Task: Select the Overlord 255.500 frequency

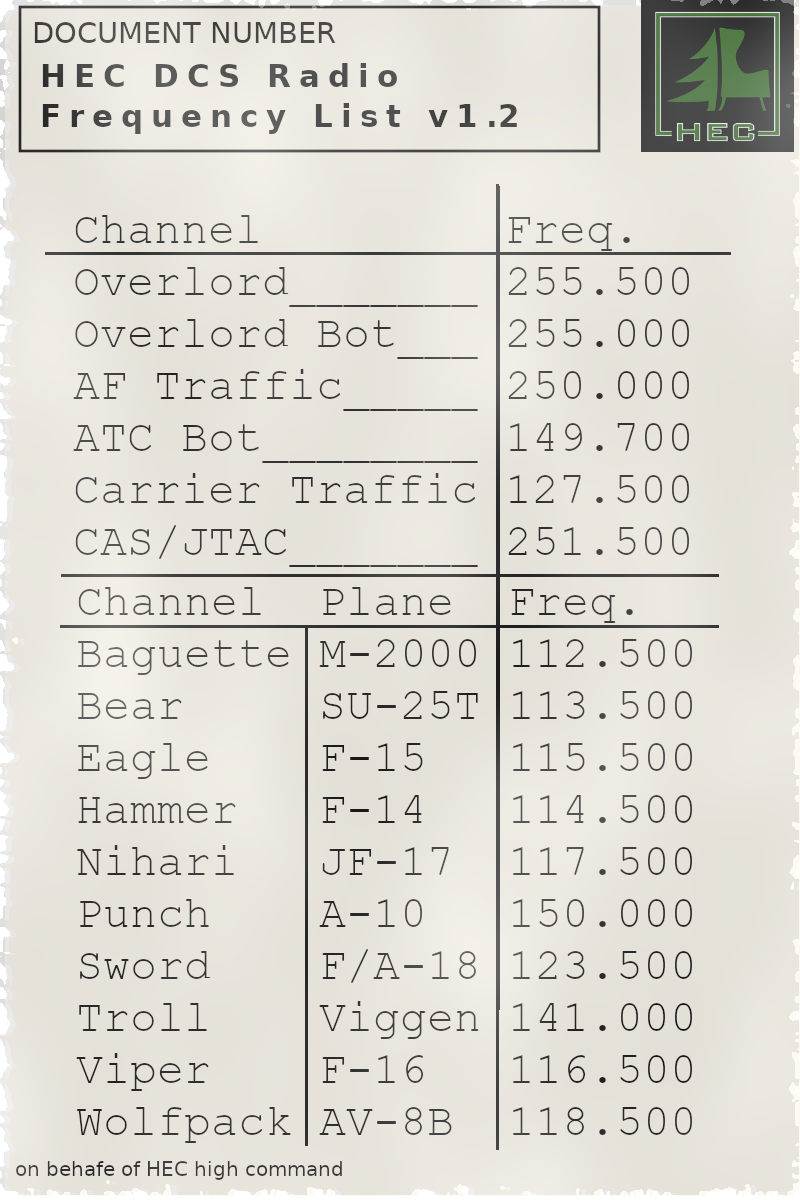Action: click(x=599, y=283)
